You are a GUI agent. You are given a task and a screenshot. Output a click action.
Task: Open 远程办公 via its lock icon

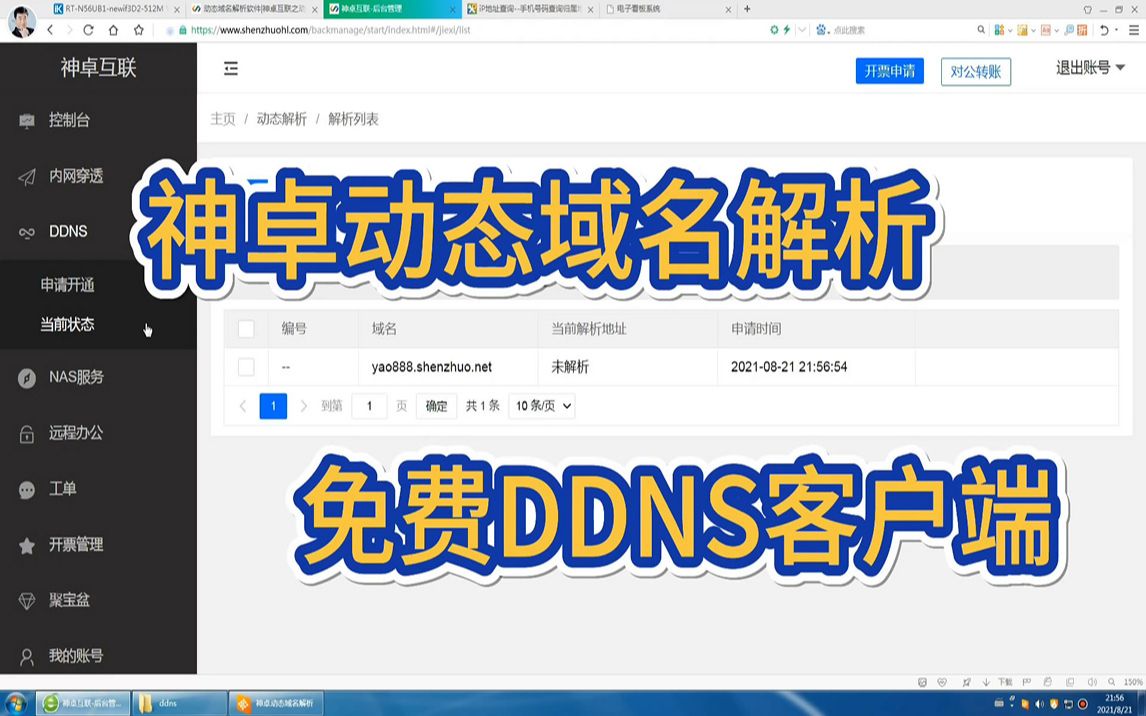pos(27,432)
